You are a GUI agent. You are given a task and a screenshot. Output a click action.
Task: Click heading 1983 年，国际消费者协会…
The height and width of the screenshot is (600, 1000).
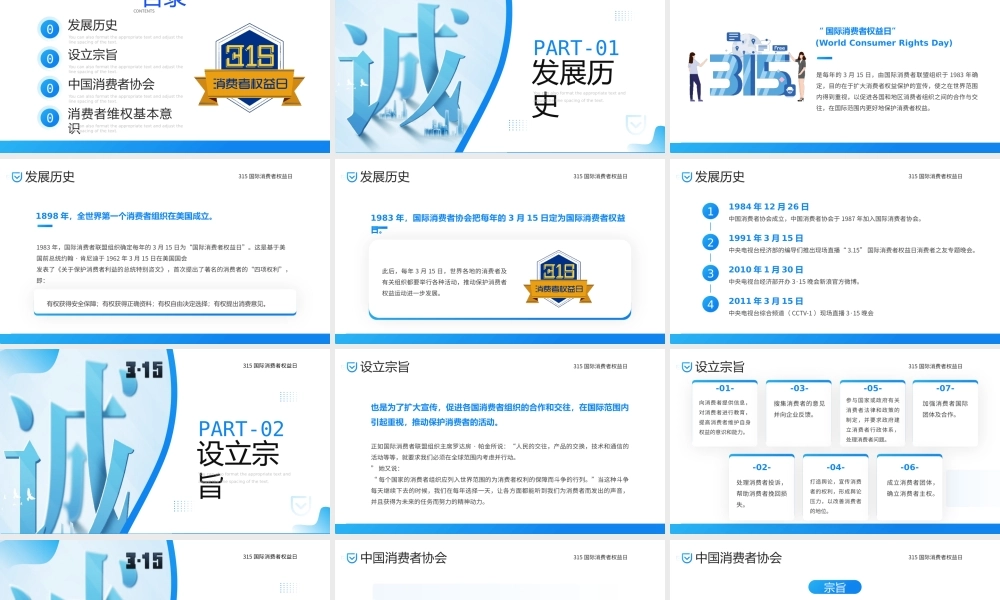point(498,223)
